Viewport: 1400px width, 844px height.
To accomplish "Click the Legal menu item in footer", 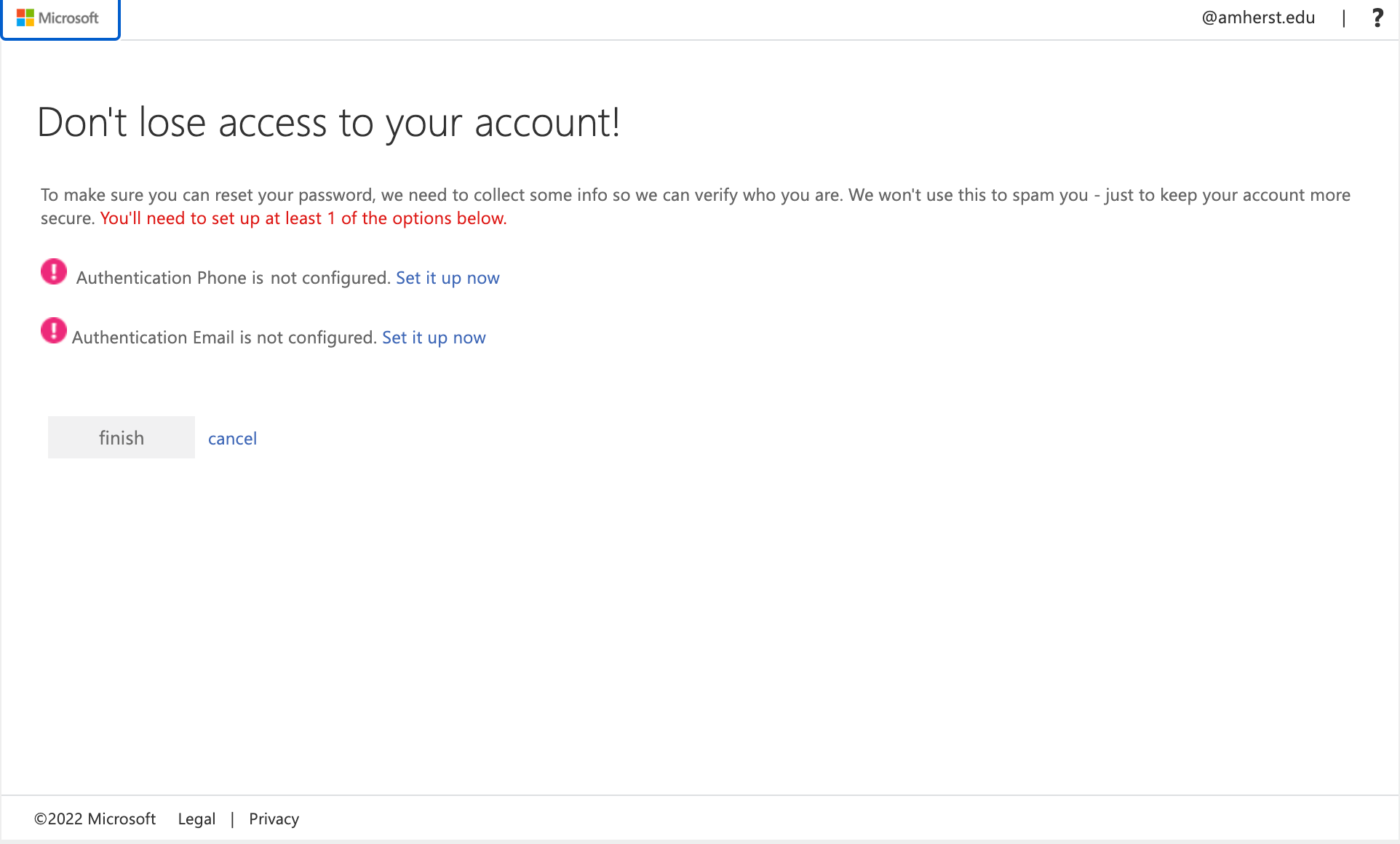I will pos(197,819).
